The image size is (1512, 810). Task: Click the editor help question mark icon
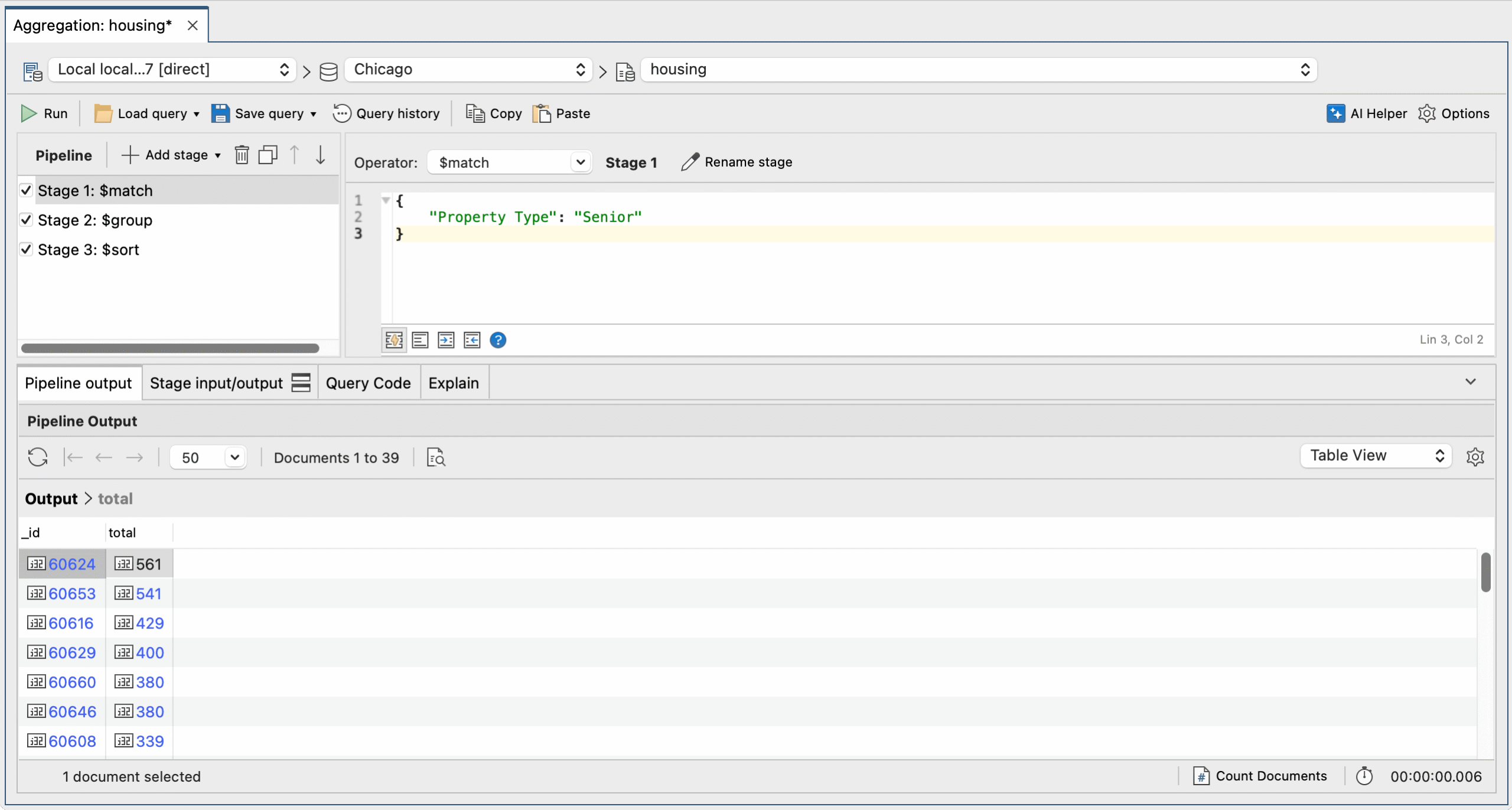(x=498, y=340)
